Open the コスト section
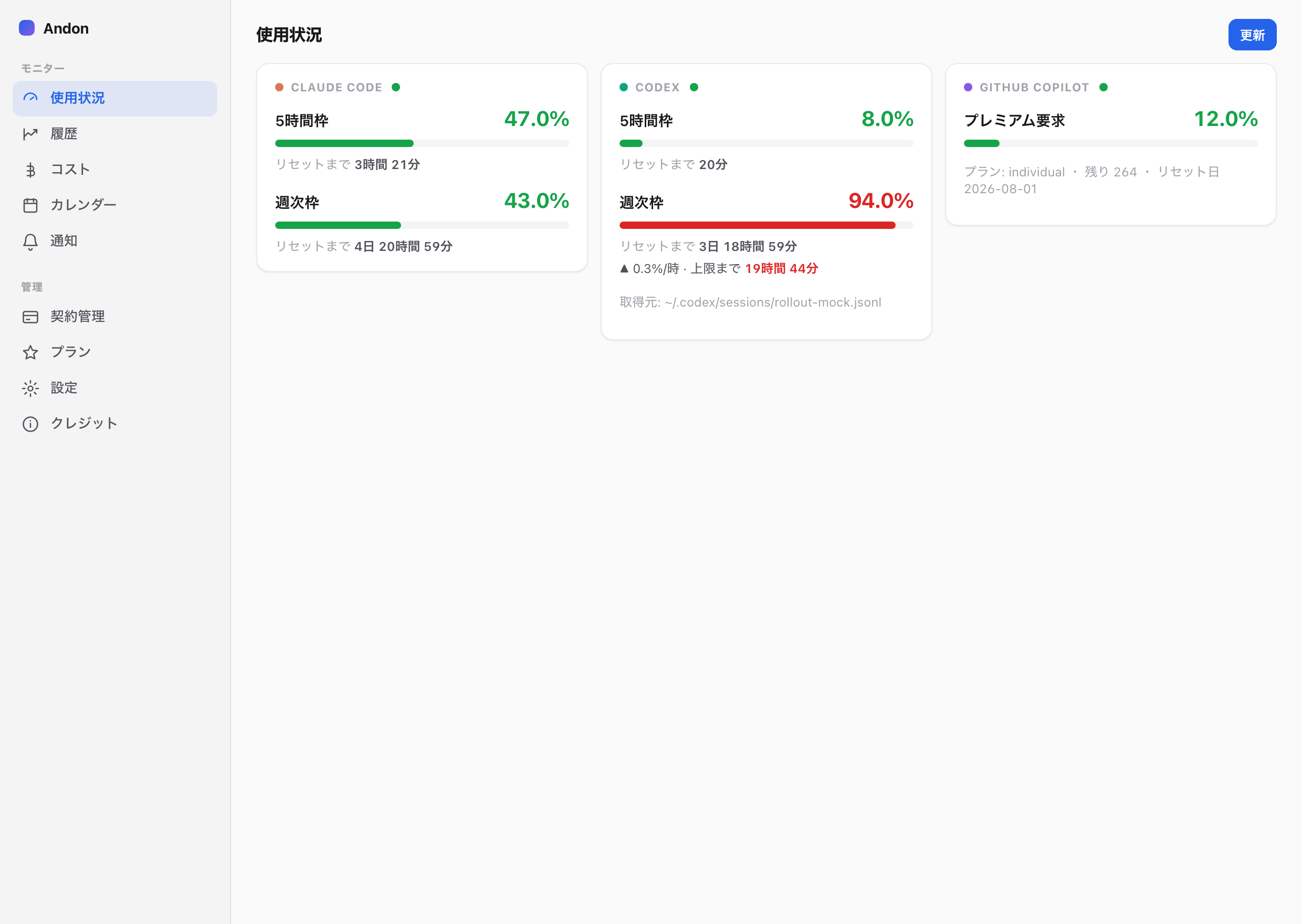Image resolution: width=1302 pixels, height=924 pixels. (115, 170)
